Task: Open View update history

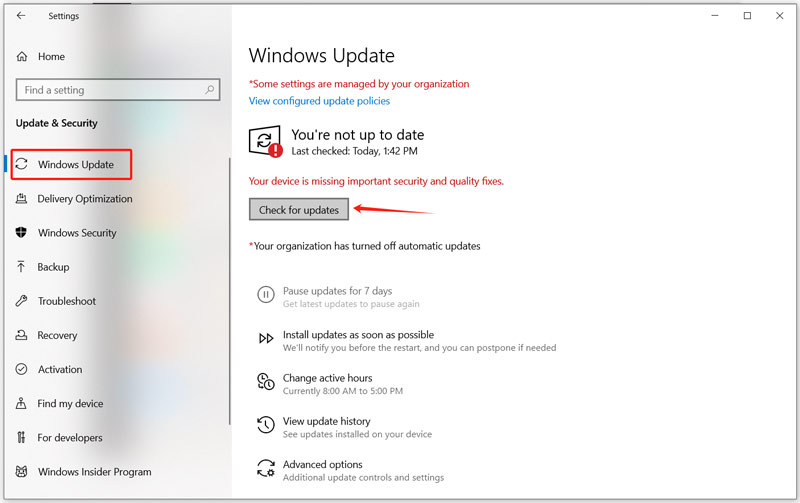Action: pyautogui.click(x=327, y=421)
